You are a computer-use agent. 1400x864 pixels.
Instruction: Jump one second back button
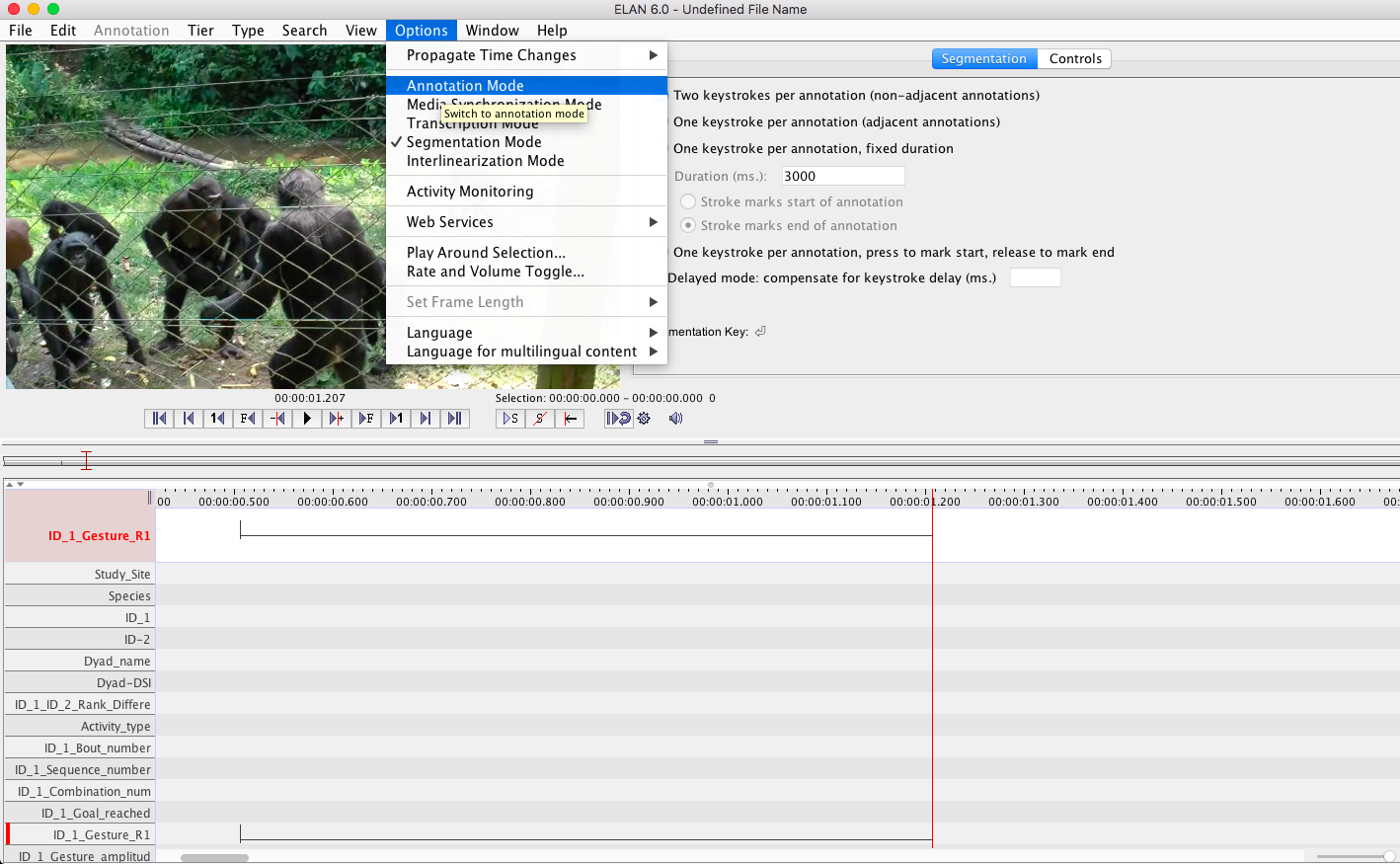(x=218, y=419)
